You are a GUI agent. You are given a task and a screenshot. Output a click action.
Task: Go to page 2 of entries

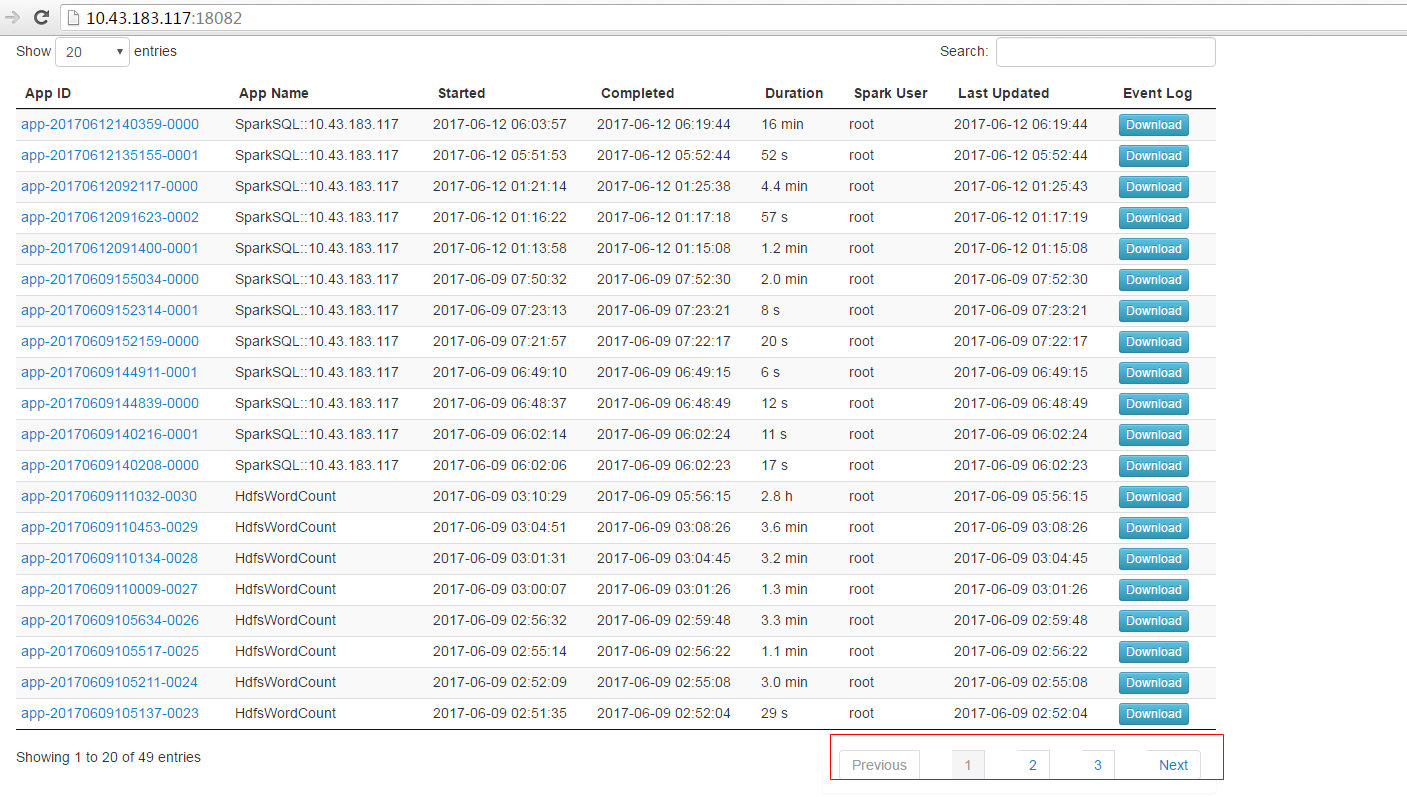(1033, 765)
